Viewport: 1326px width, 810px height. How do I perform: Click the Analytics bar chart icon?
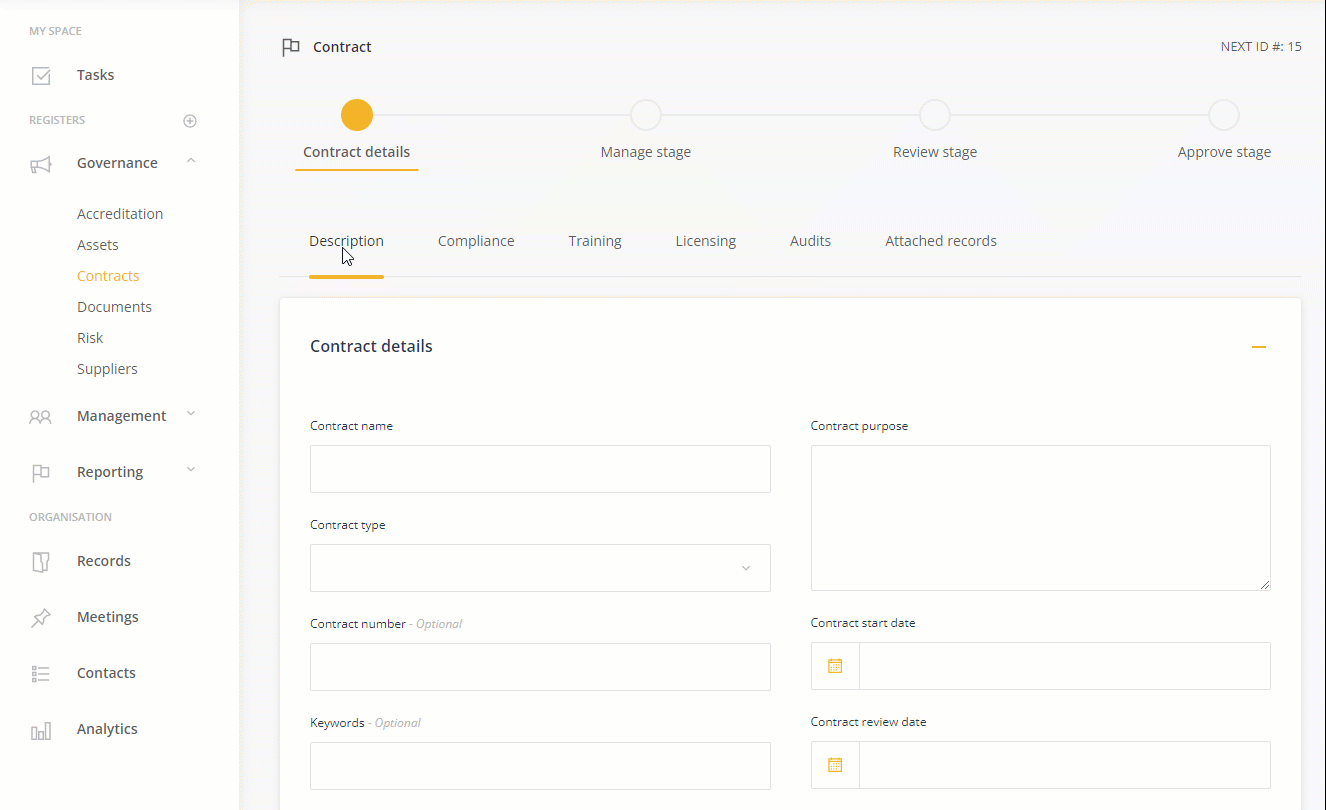click(41, 731)
